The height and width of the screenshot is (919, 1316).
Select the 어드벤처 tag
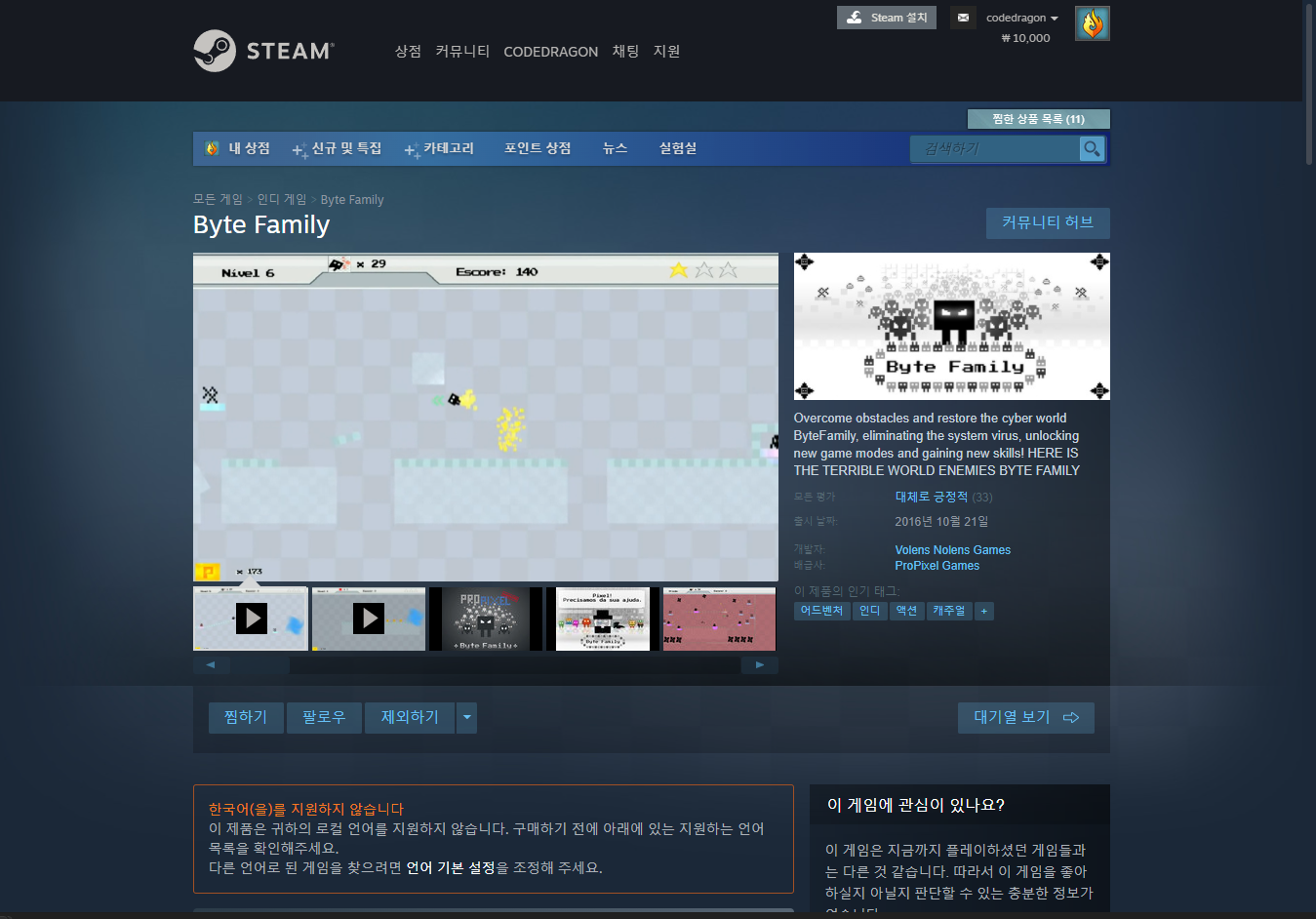[x=821, y=611]
